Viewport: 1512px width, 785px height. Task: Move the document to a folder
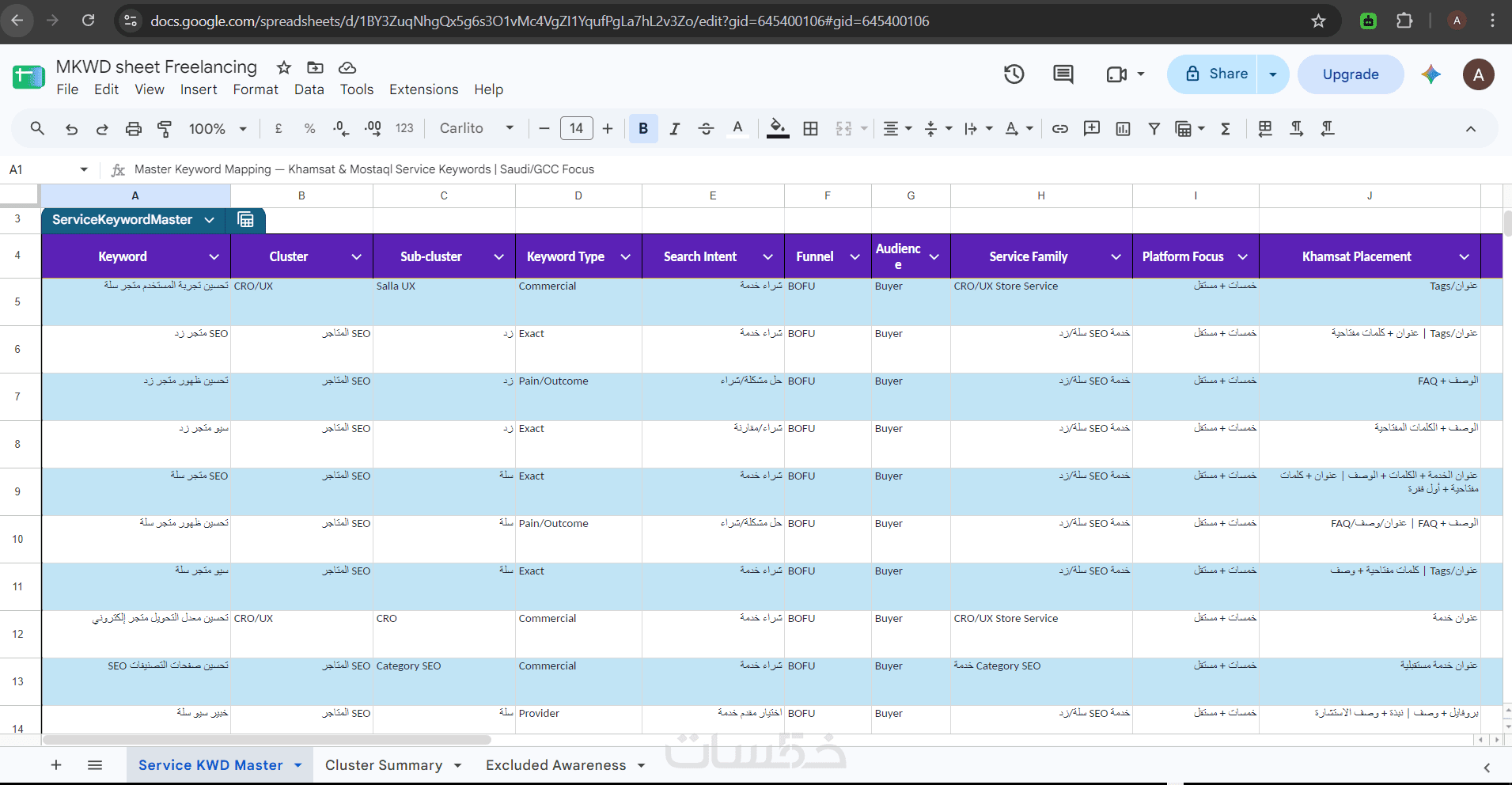point(315,67)
